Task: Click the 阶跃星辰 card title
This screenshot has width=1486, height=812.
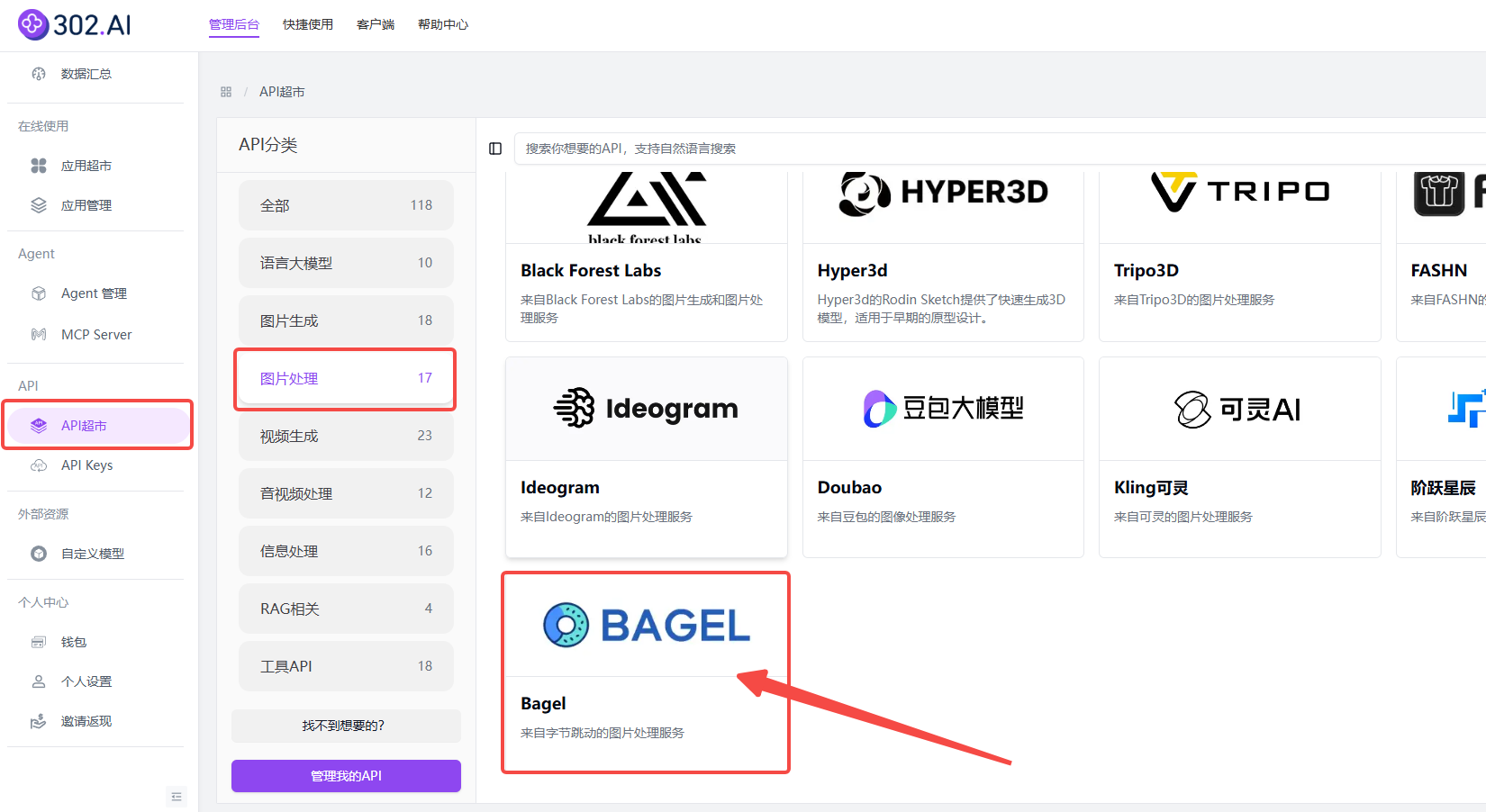Action: click(x=1443, y=487)
